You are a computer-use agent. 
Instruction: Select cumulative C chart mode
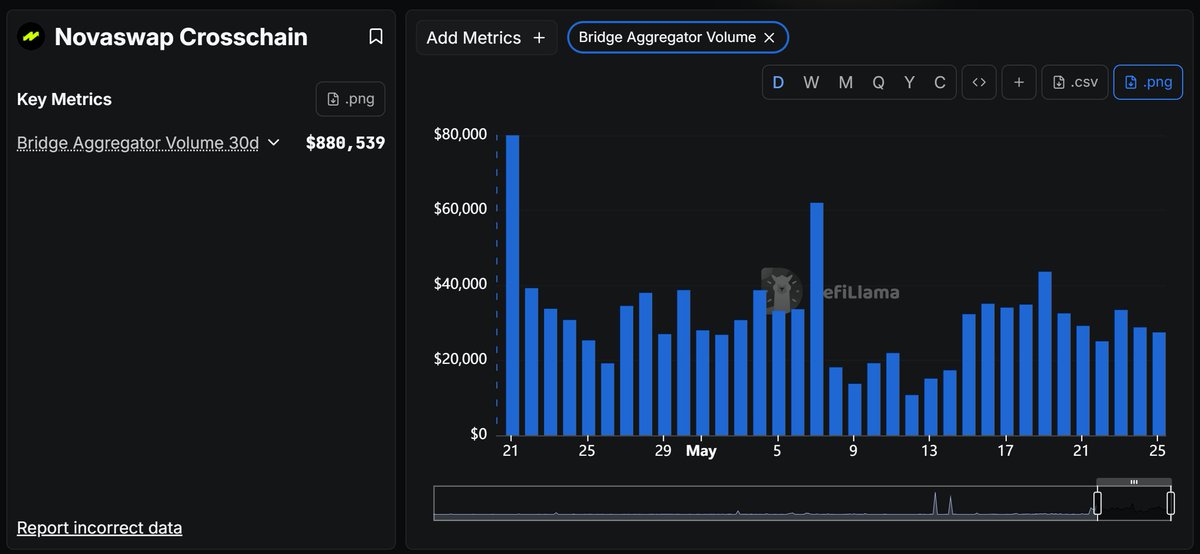940,82
